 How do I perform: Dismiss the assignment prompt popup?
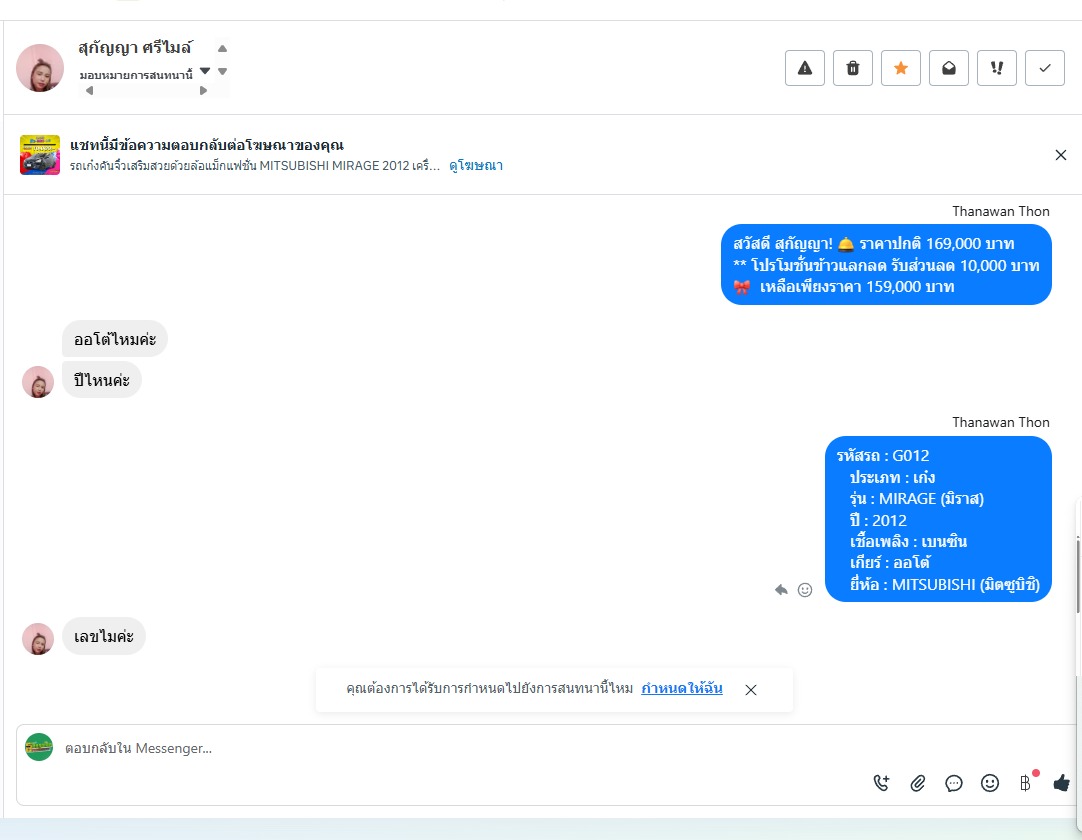pos(751,690)
